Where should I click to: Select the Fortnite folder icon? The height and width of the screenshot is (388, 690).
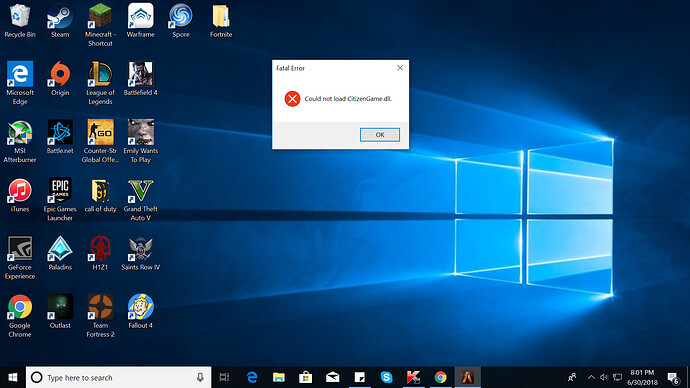coord(221,20)
